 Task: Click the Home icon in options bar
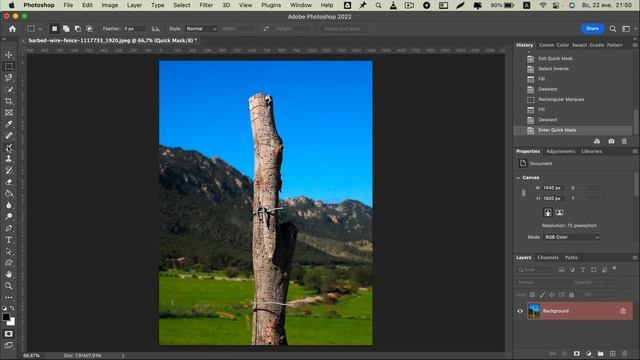coord(13,29)
